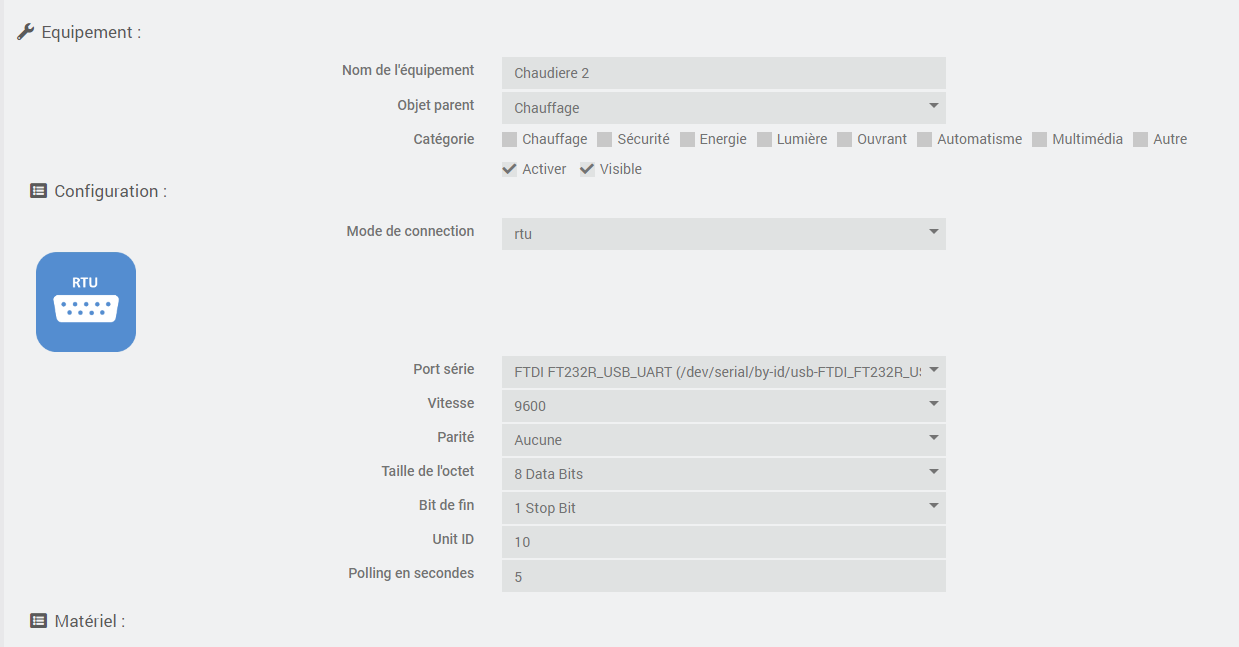The width and height of the screenshot is (1239, 647).
Task: Open the Port série dropdown list
Action: 723,372
